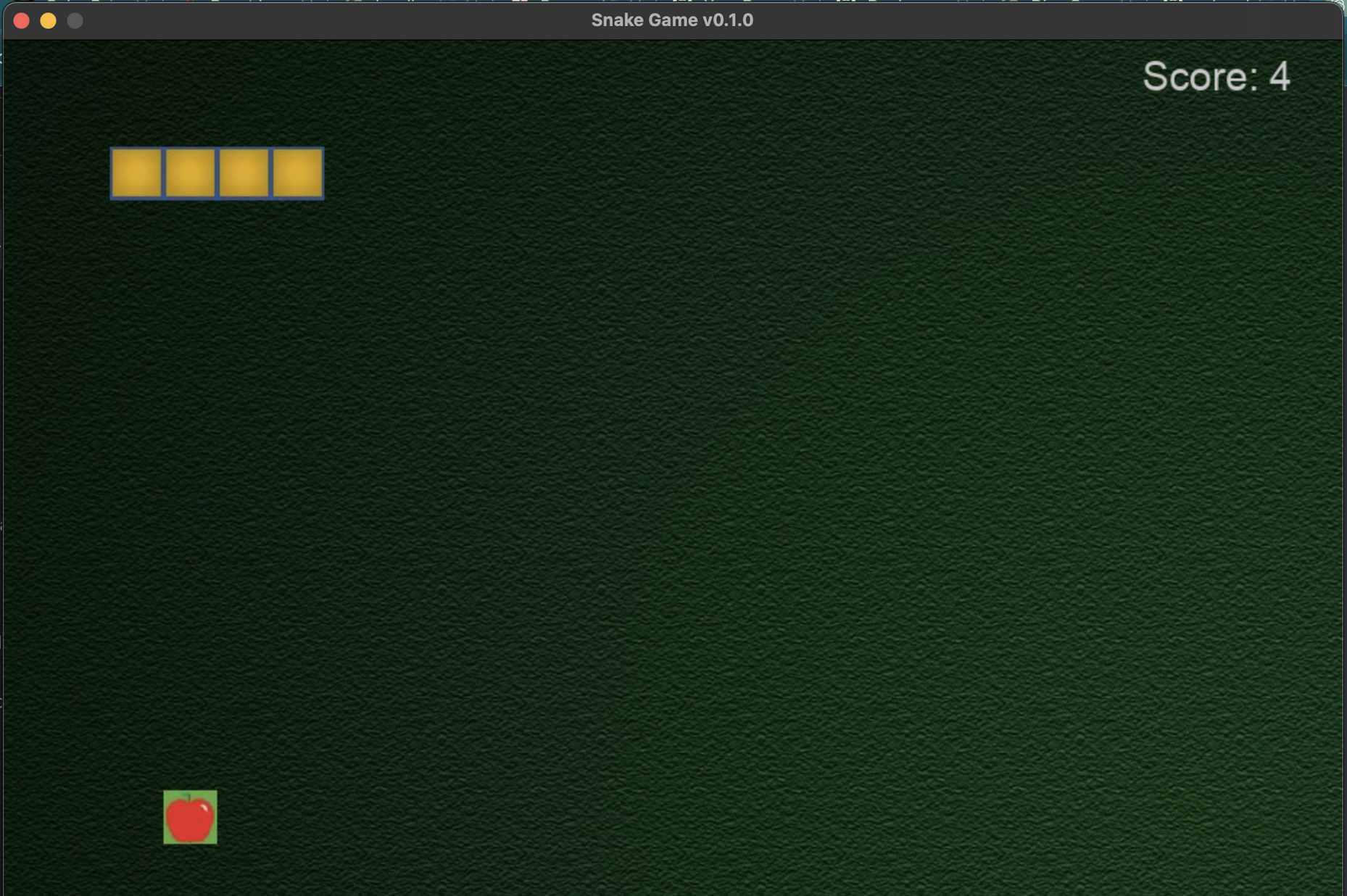Click the leftmost yellow snake segment
This screenshot has width=1347, height=896.
tap(136, 173)
